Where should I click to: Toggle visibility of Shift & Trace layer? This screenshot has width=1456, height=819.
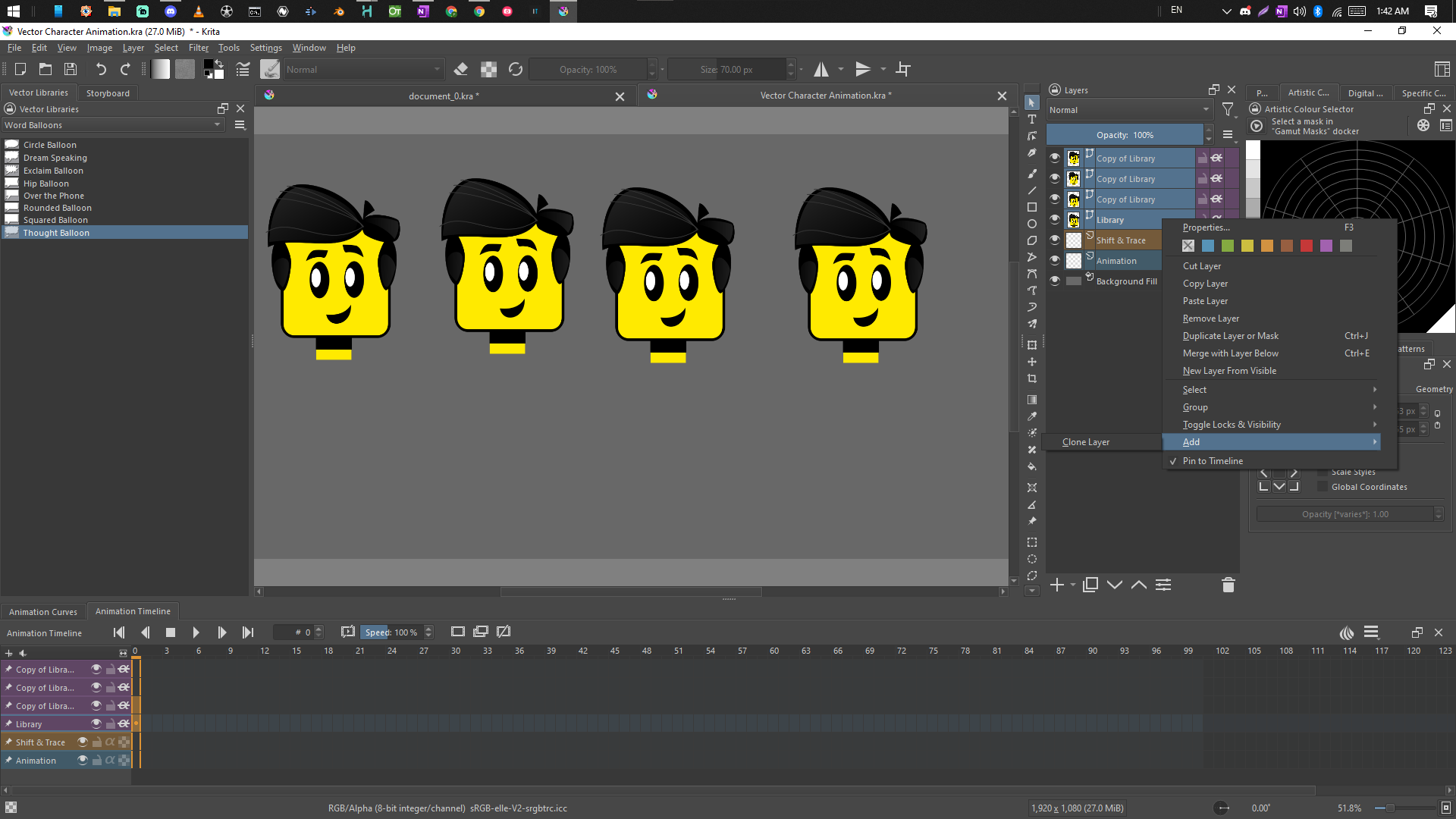click(x=1055, y=240)
